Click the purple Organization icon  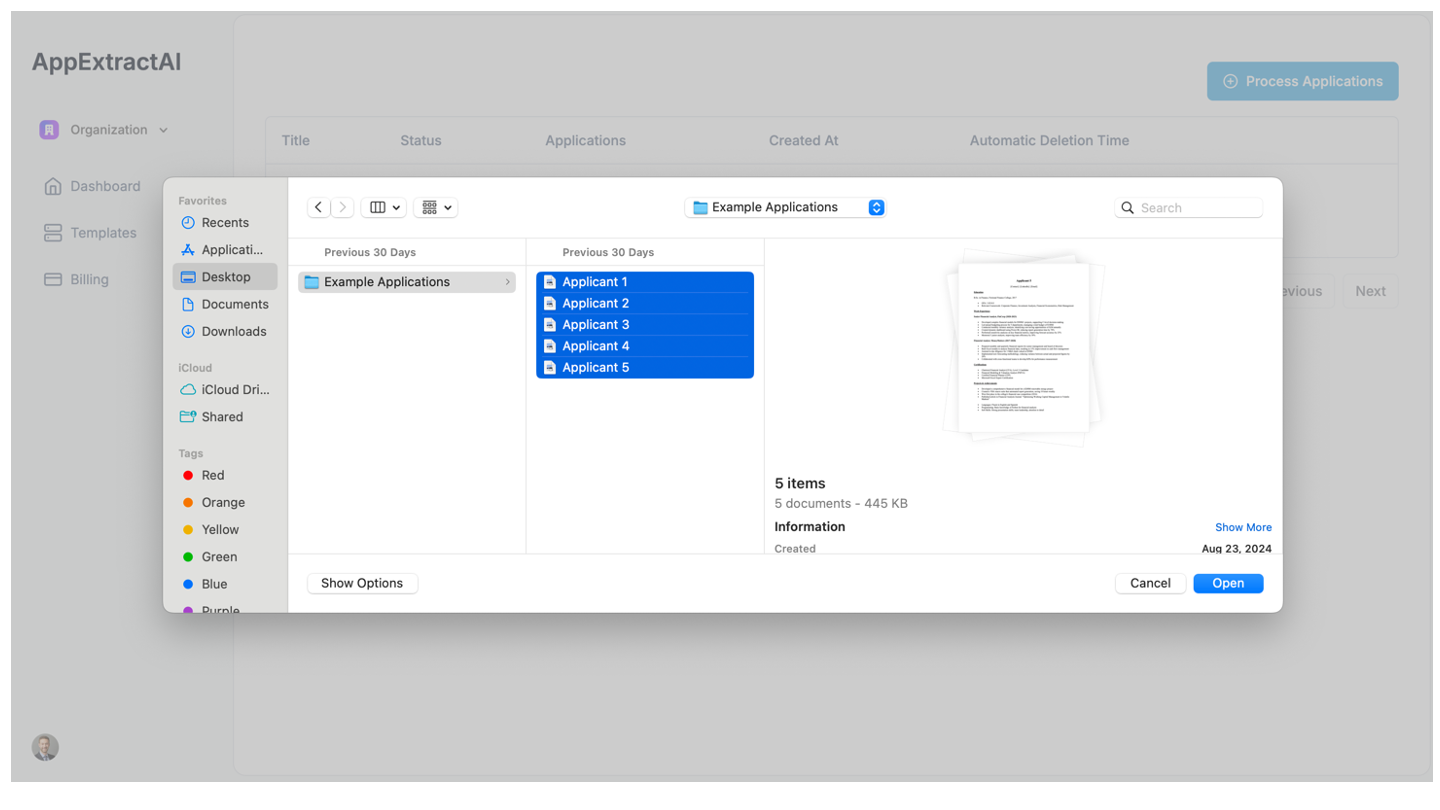click(49, 130)
